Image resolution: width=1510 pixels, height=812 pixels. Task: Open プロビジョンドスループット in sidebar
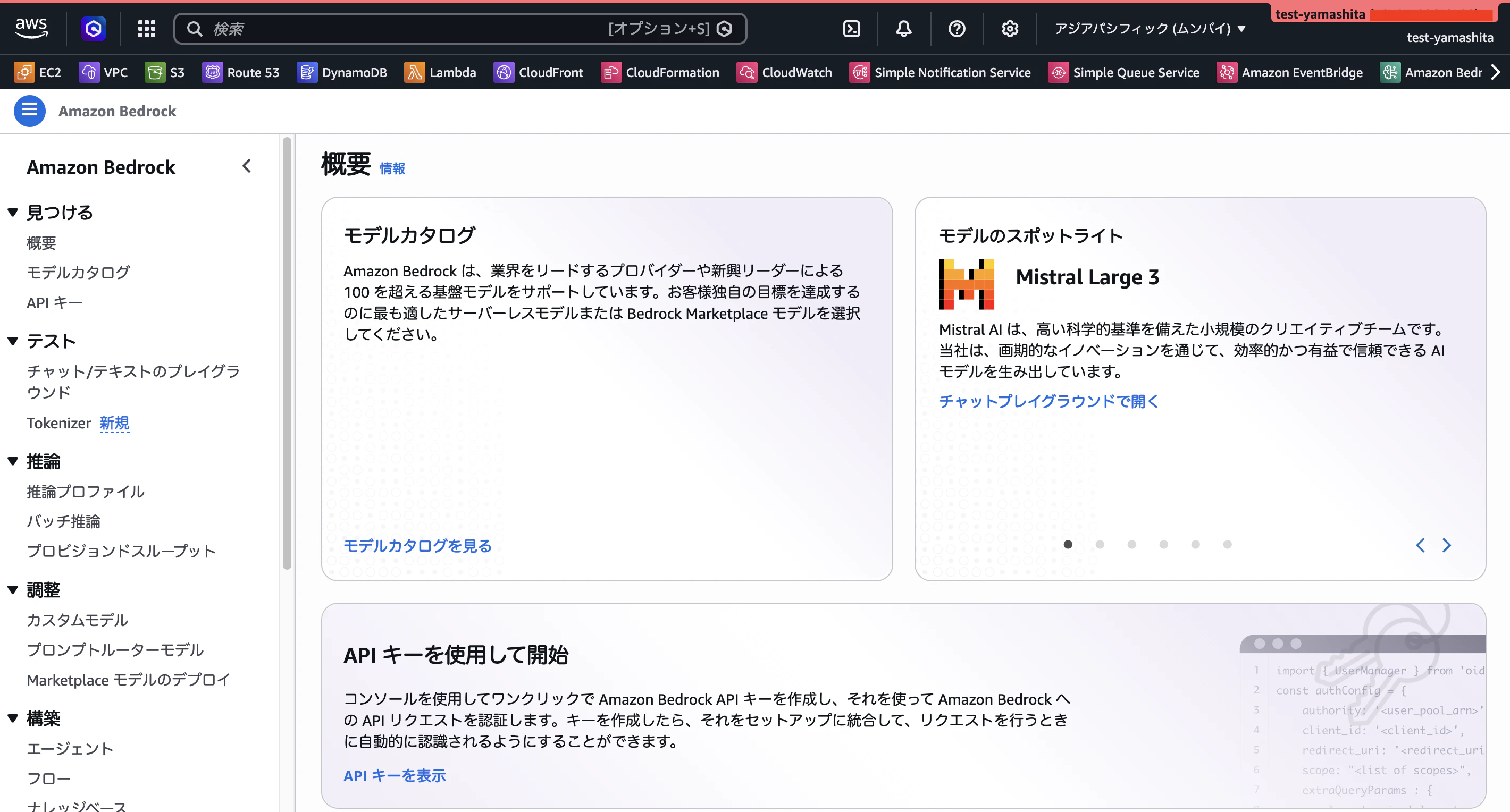pos(121,551)
